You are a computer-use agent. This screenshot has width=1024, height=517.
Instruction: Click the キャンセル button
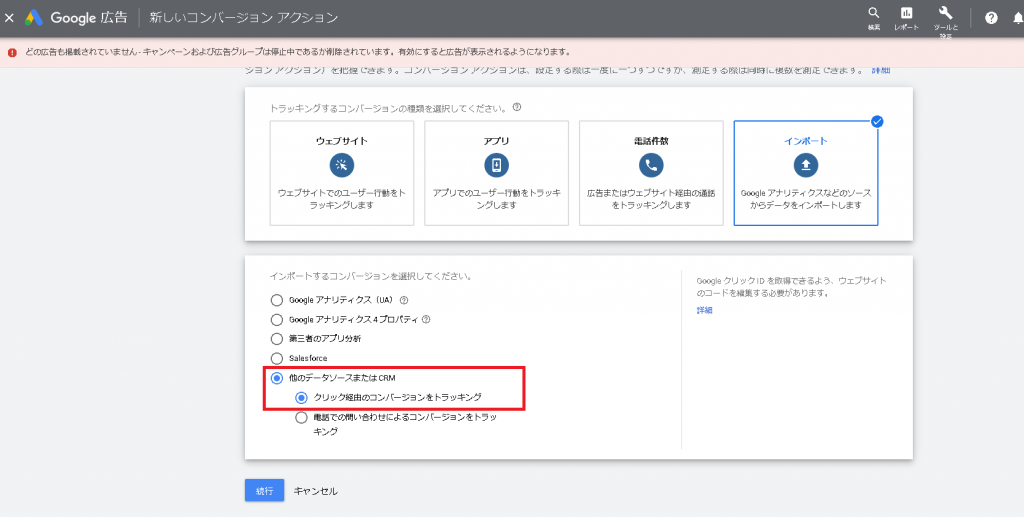(x=315, y=491)
